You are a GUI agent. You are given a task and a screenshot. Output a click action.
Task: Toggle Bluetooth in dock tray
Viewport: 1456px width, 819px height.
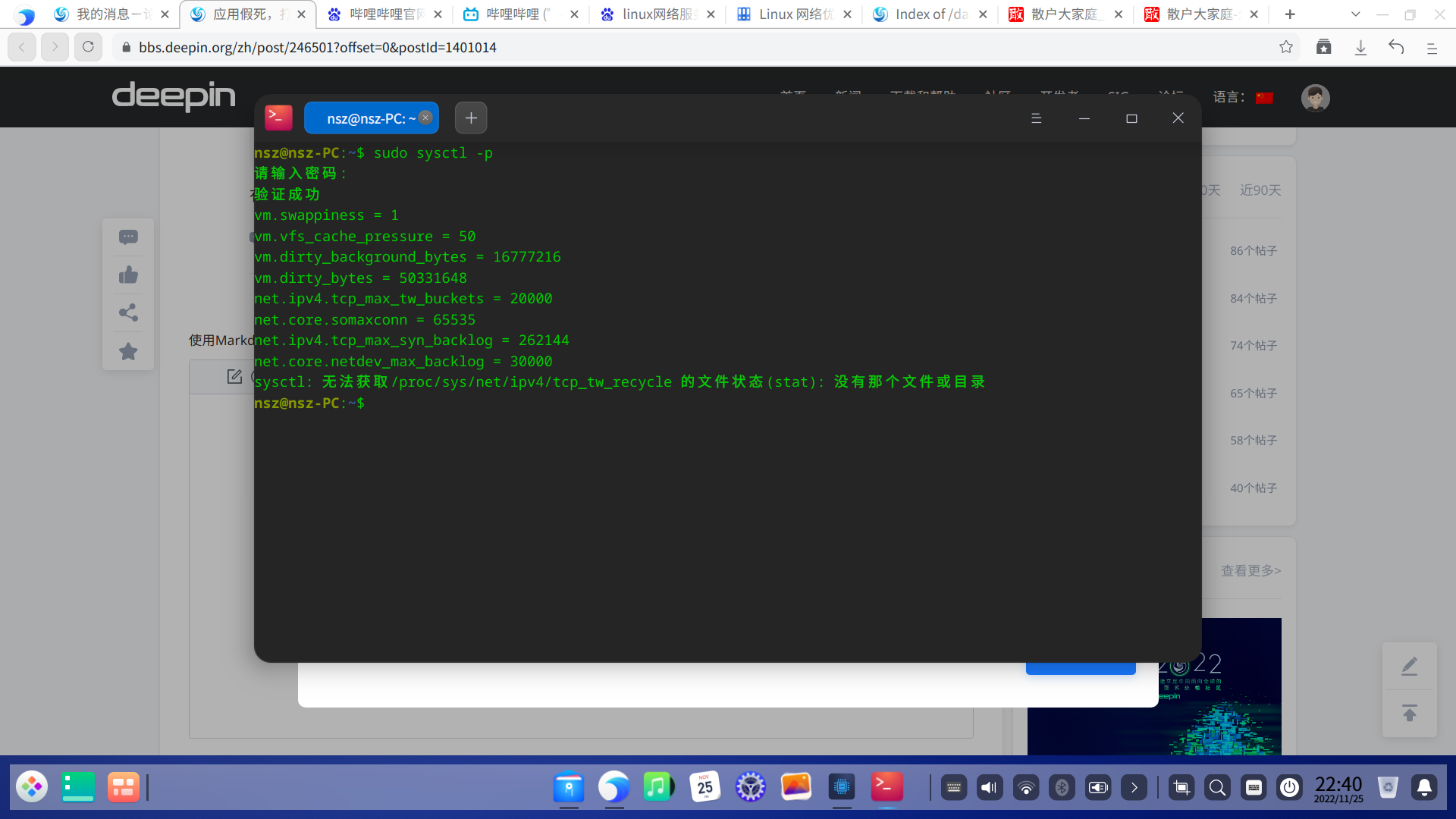coord(1062,788)
